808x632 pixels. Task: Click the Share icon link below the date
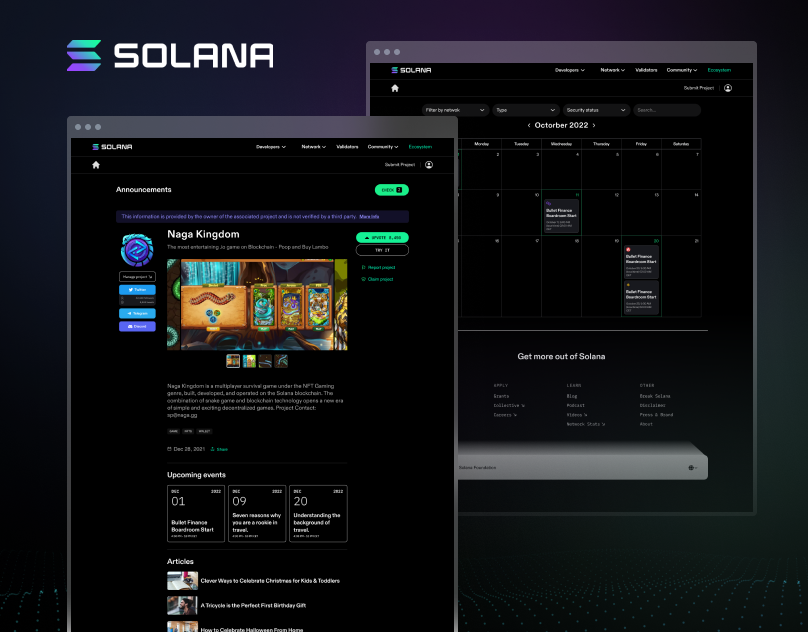(x=219, y=449)
